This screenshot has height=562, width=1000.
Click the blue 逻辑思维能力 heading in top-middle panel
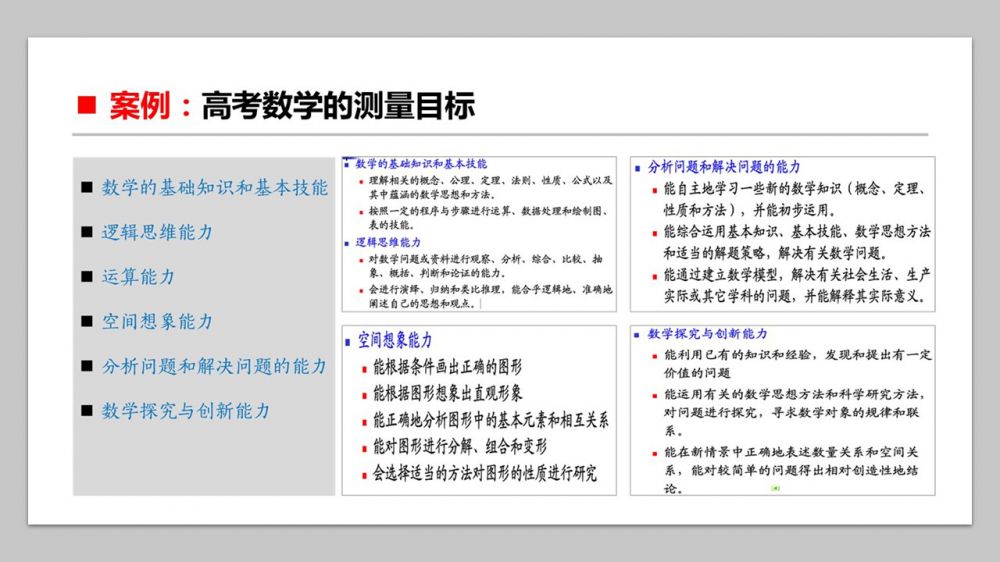coord(388,242)
